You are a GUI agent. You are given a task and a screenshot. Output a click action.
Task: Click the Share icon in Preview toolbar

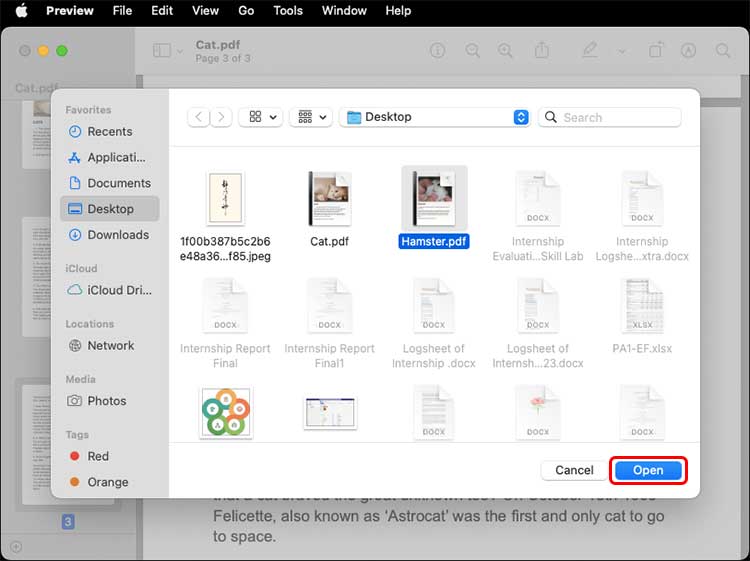541,50
